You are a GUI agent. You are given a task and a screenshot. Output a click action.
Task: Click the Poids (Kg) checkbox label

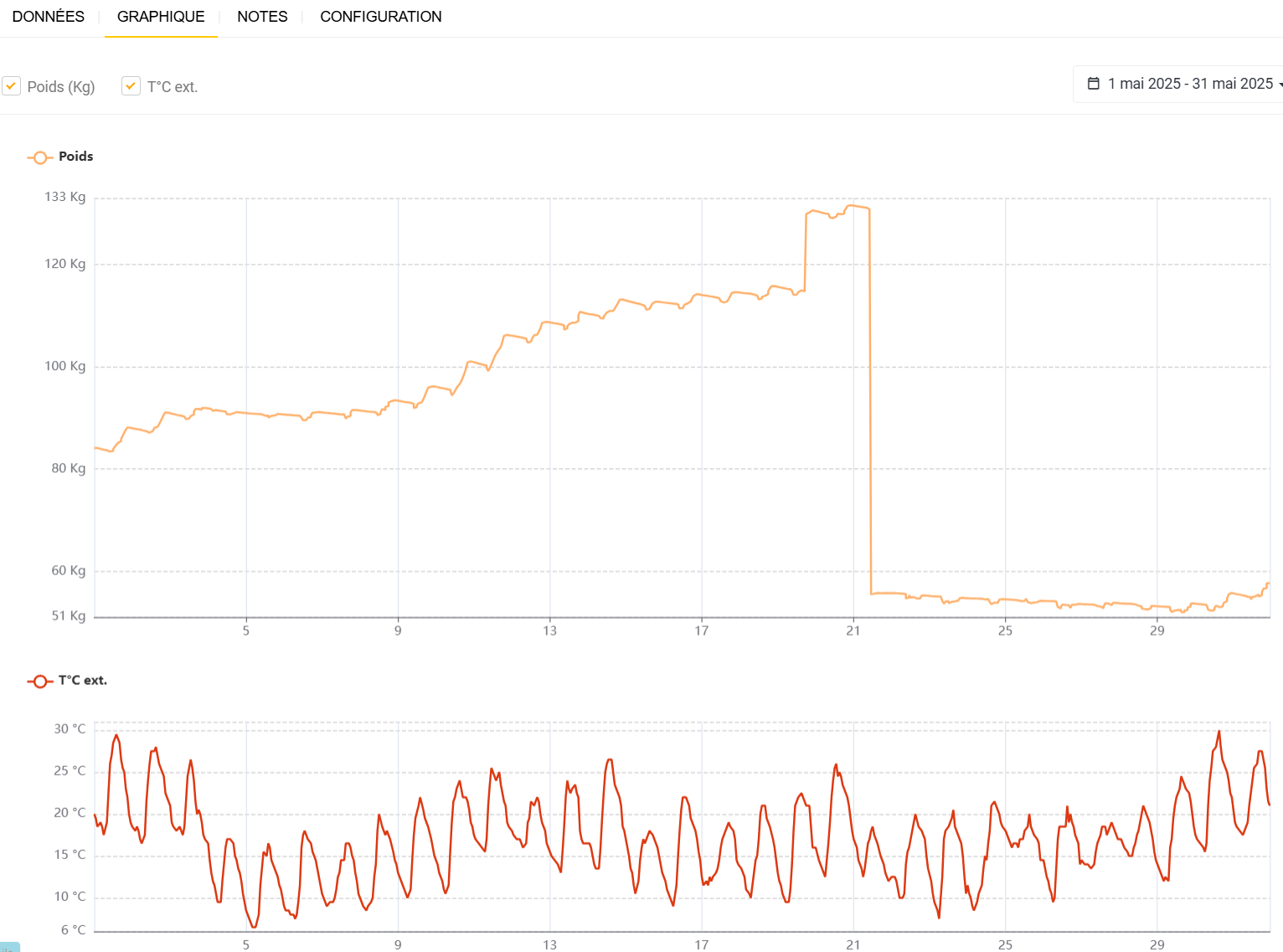(x=61, y=87)
